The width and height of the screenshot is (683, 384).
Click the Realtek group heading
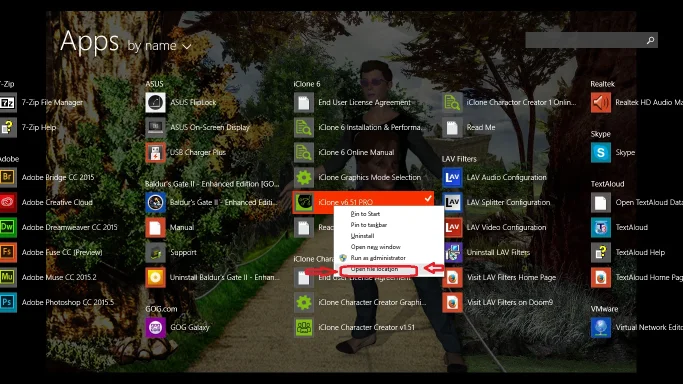(x=602, y=84)
